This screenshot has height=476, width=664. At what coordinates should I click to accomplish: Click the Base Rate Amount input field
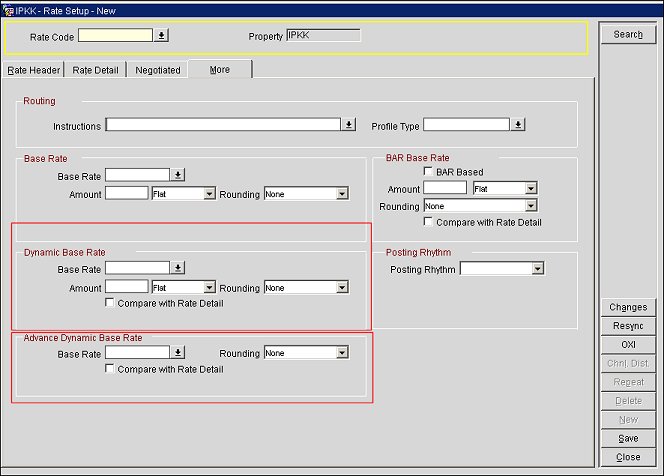pos(126,194)
